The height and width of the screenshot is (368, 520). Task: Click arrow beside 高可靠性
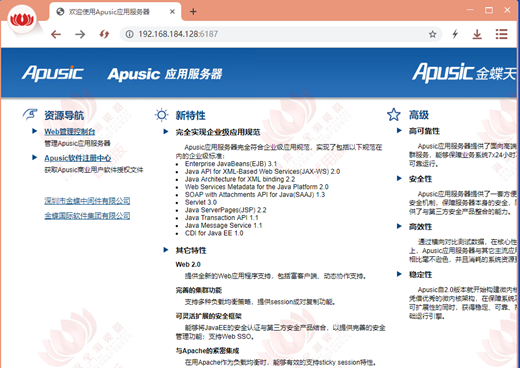click(399, 130)
